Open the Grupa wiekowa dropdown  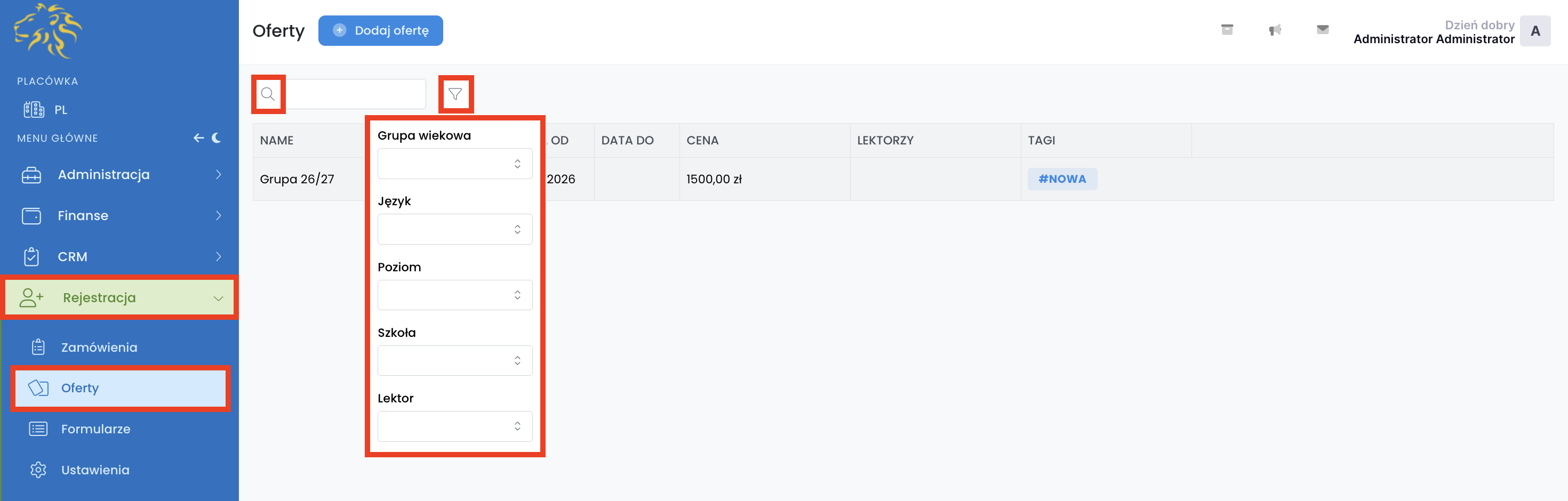pos(455,164)
